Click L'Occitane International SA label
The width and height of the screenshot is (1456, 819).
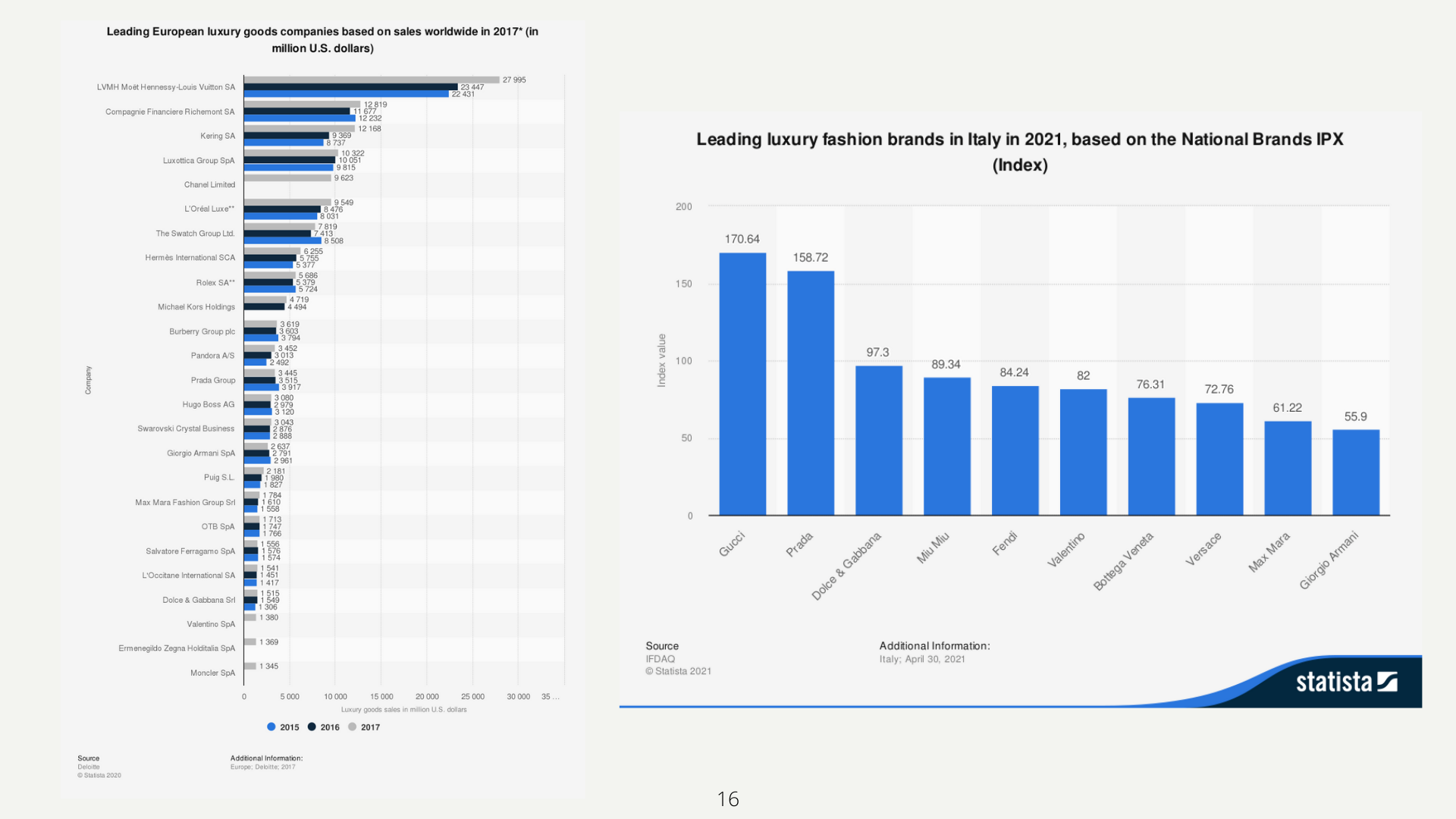(189, 576)
